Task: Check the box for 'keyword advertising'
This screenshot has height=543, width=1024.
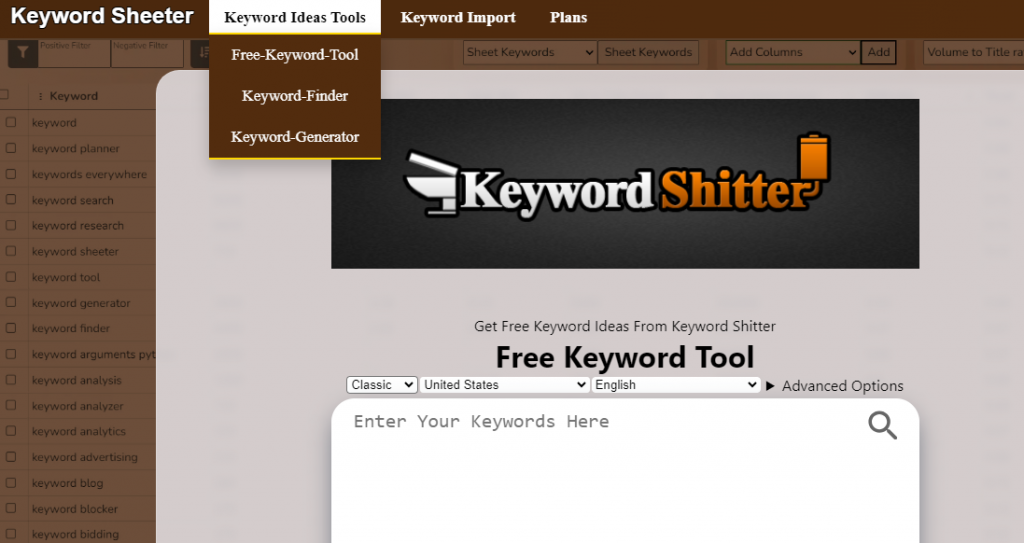Action: tap(11, 457)
